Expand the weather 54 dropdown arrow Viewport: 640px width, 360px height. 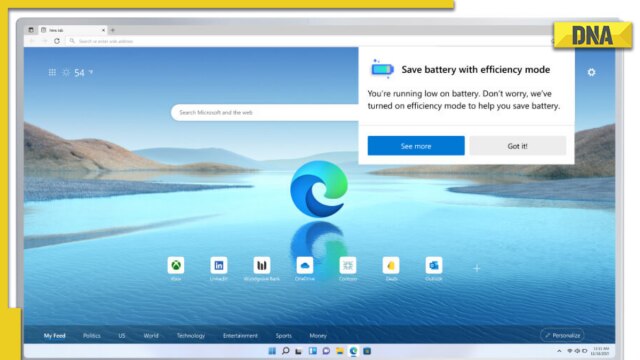click(91, 72)
